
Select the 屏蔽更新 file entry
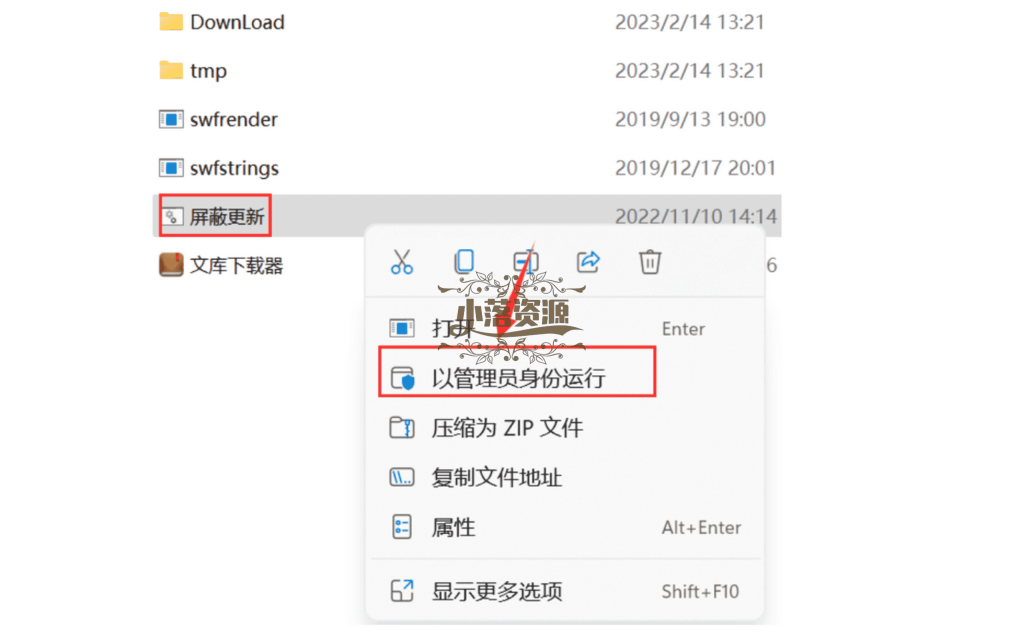(x=467, y=216)
